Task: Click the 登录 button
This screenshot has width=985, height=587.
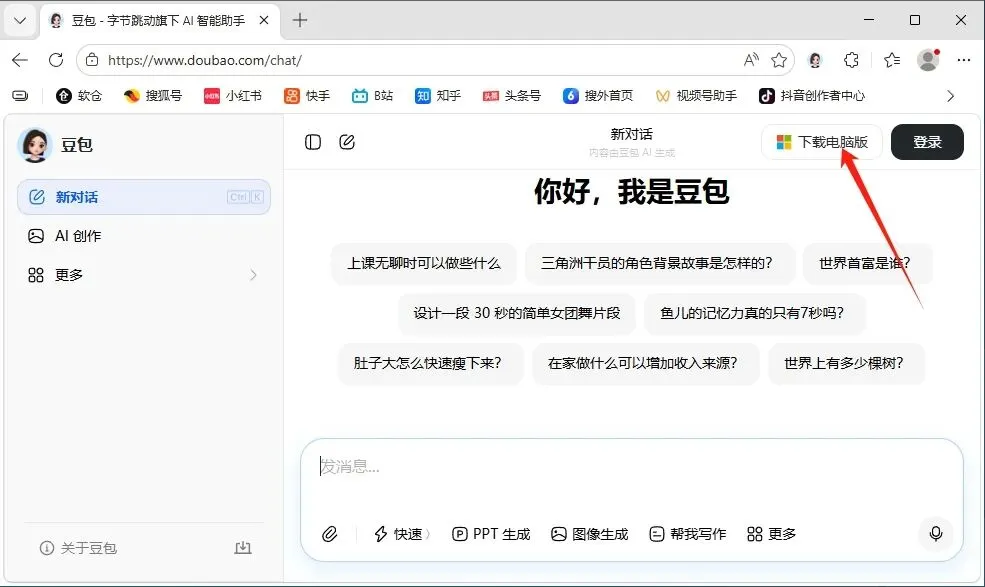Action: 927,142
